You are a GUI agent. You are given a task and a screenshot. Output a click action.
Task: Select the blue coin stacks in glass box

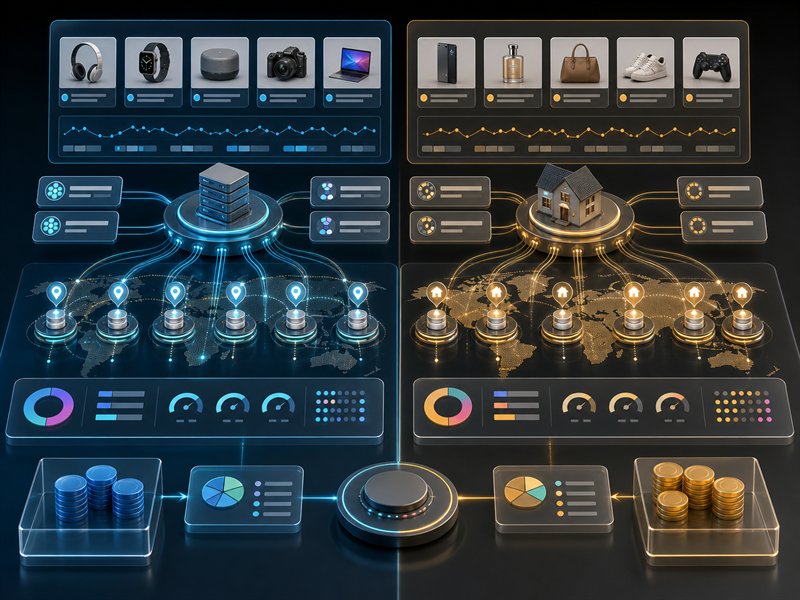99,494
